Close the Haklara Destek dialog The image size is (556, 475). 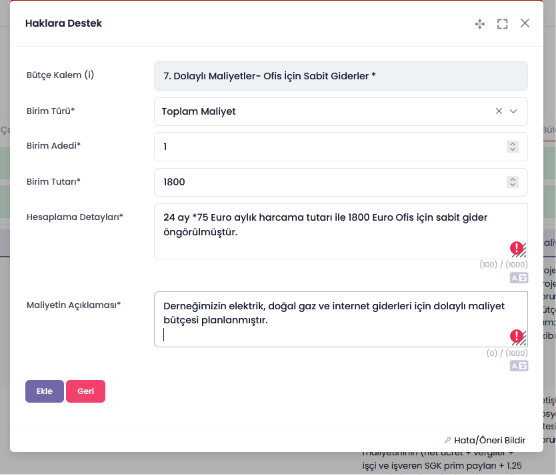point(525,23)
